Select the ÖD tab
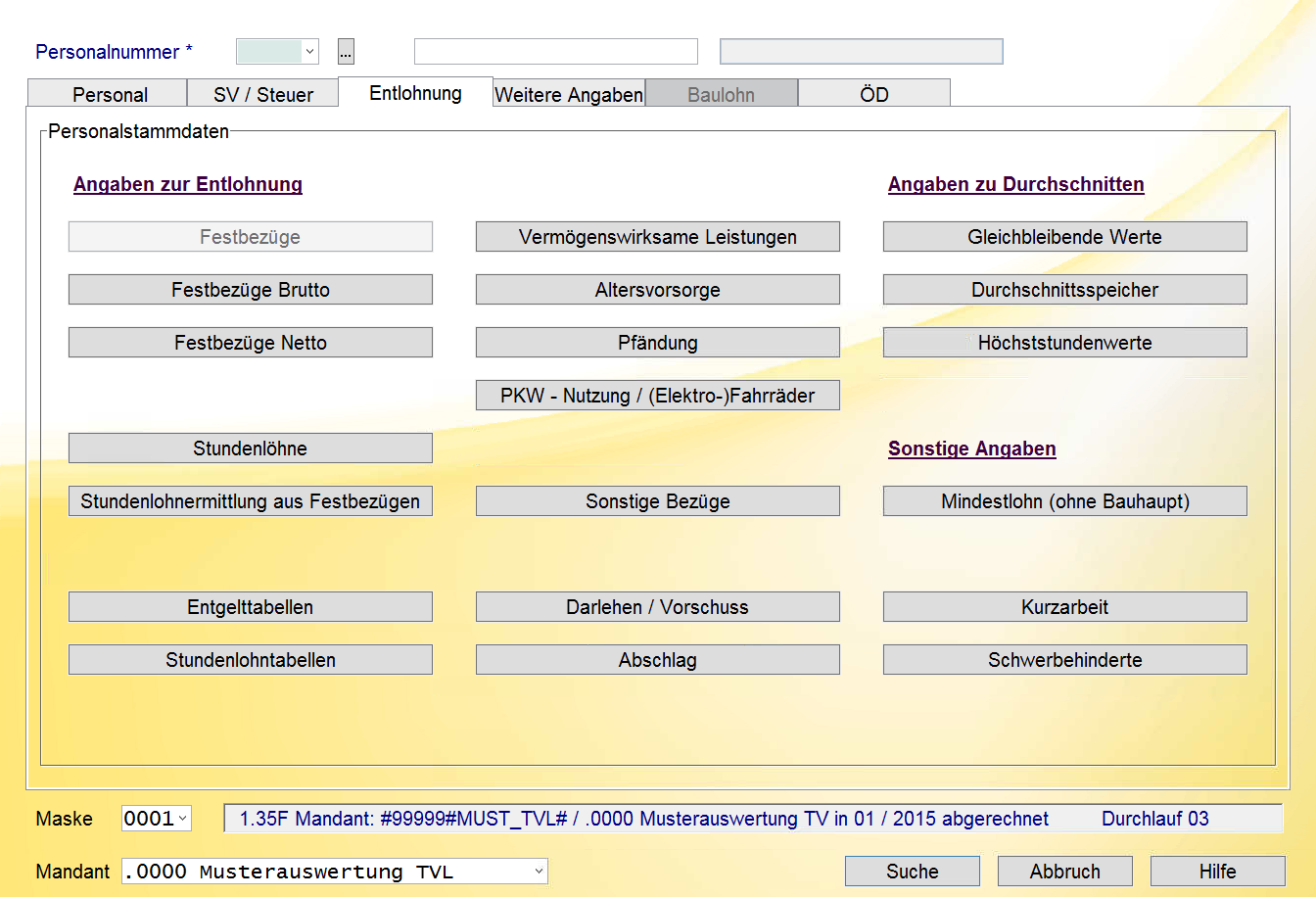Image resolution: width=1316 pixels, height=897 pixels. (x=874, y=94)
